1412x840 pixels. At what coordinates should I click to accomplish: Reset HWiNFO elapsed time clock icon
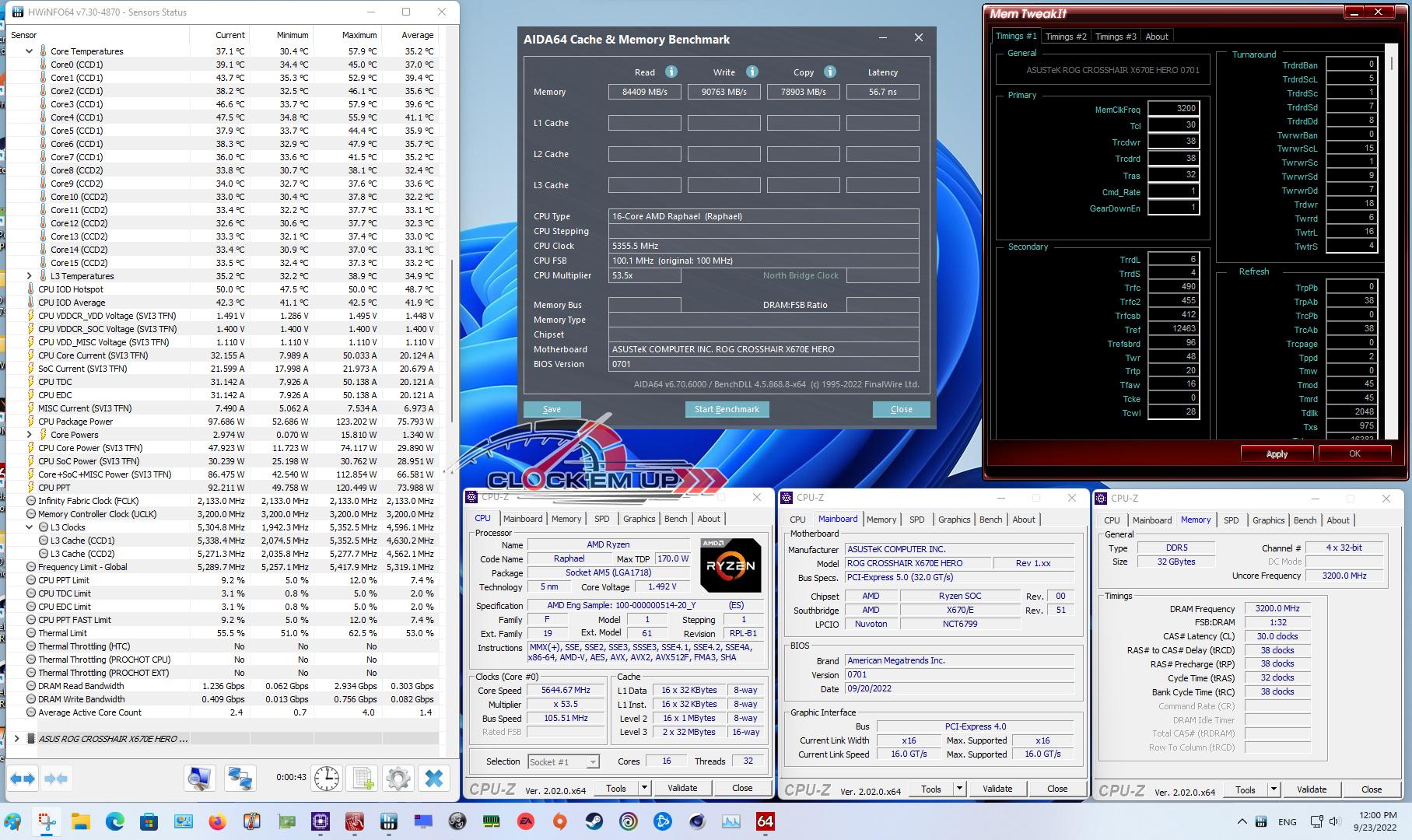pos(327,778)
